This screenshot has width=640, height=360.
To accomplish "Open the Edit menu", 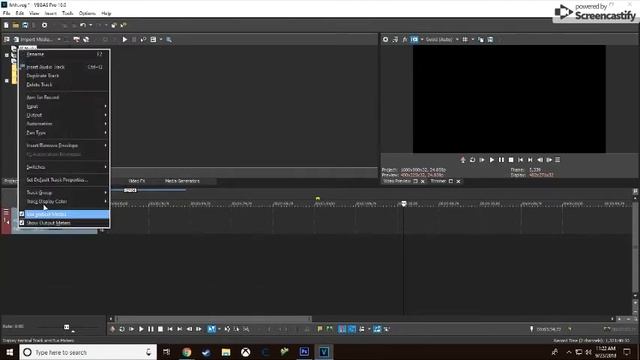I will pyautogui.click(x=19, y=13).
